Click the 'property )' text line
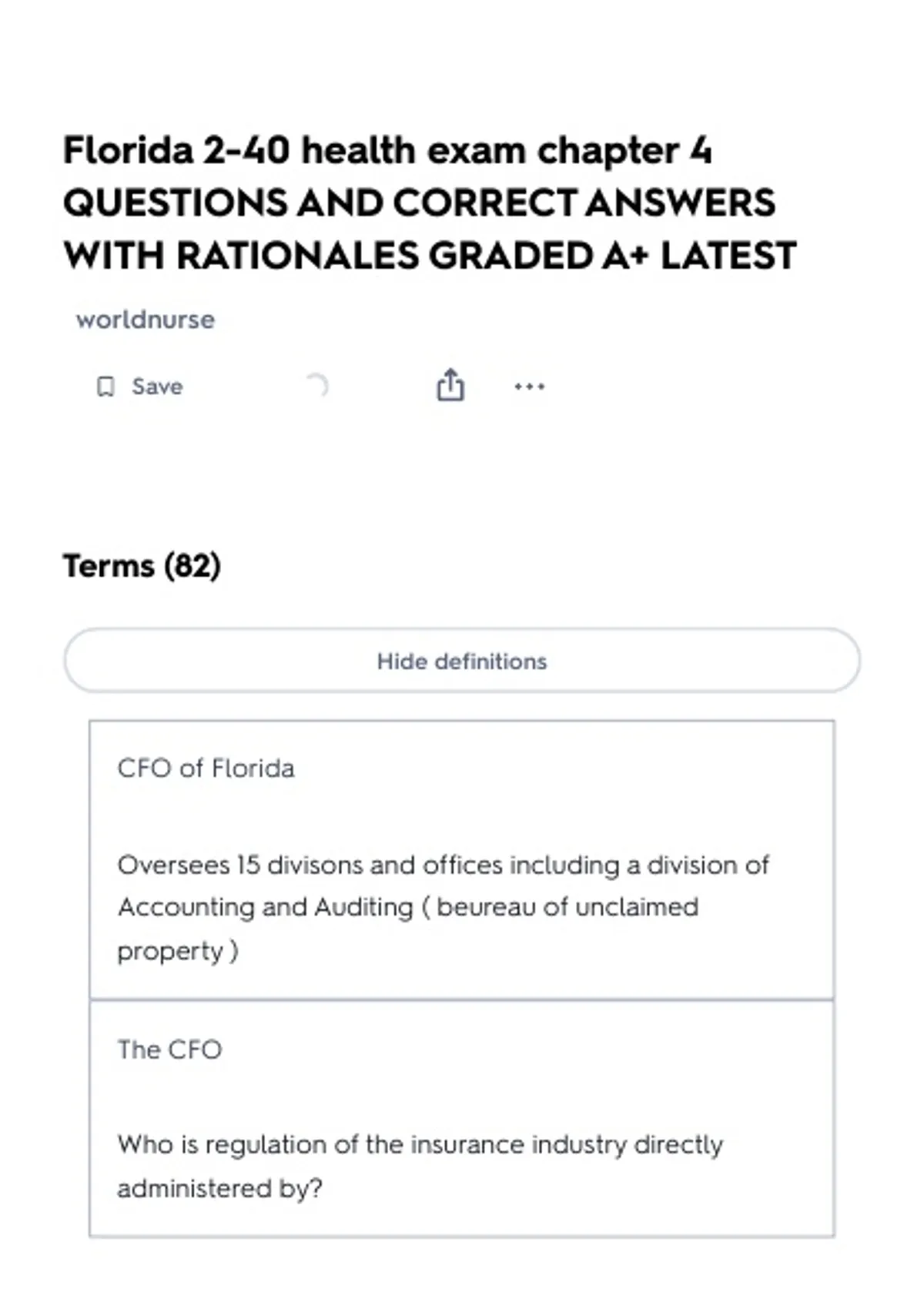This screenshot has height=1309, width=924. click(178, 951)
